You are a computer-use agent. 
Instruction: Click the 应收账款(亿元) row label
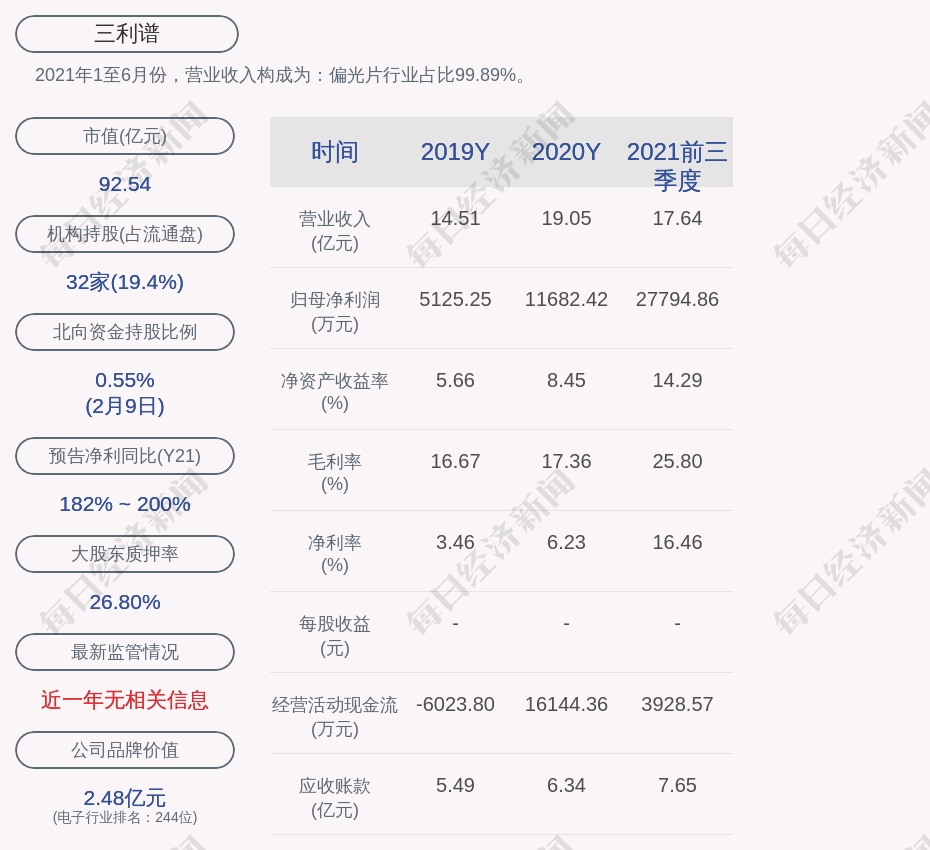coord(335,798)
